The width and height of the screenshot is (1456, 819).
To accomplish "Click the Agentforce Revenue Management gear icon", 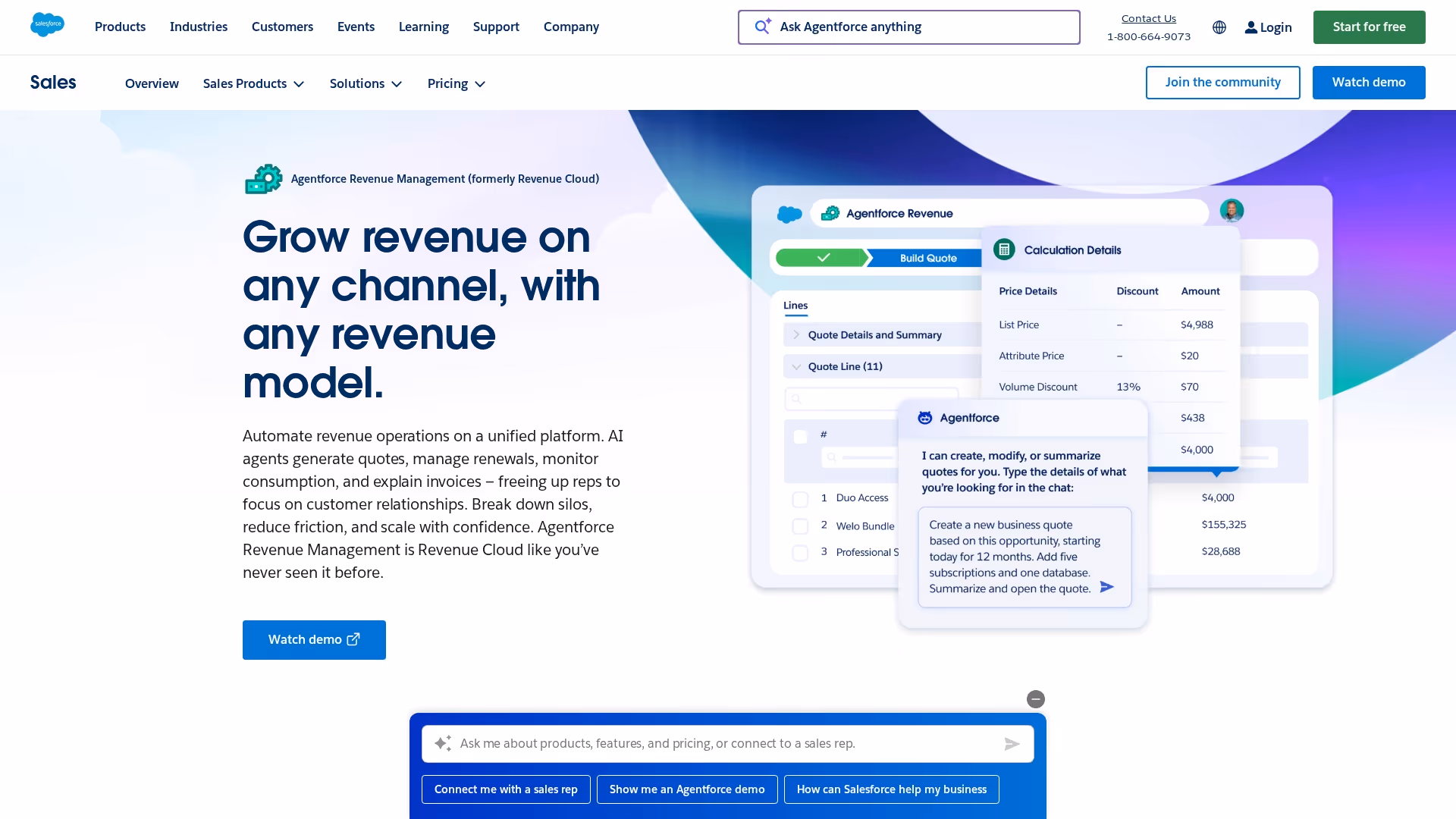I will (263, 178).
